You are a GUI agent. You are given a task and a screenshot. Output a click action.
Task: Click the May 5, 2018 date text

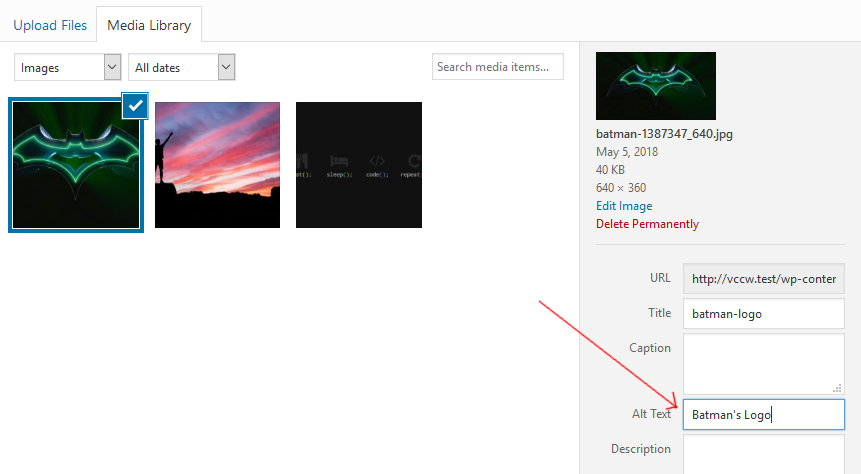pyautogui.click(x=627, y=152)
